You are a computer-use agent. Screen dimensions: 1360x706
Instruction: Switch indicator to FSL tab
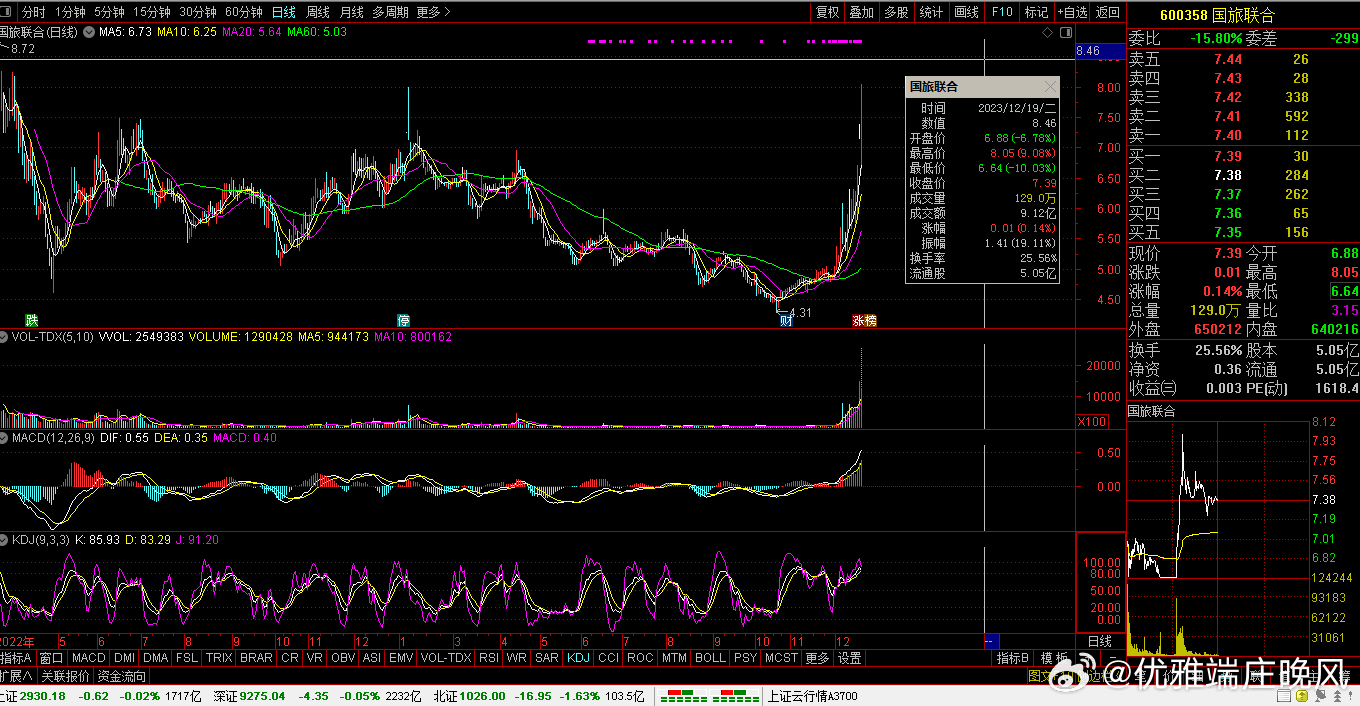coord(187,658)
